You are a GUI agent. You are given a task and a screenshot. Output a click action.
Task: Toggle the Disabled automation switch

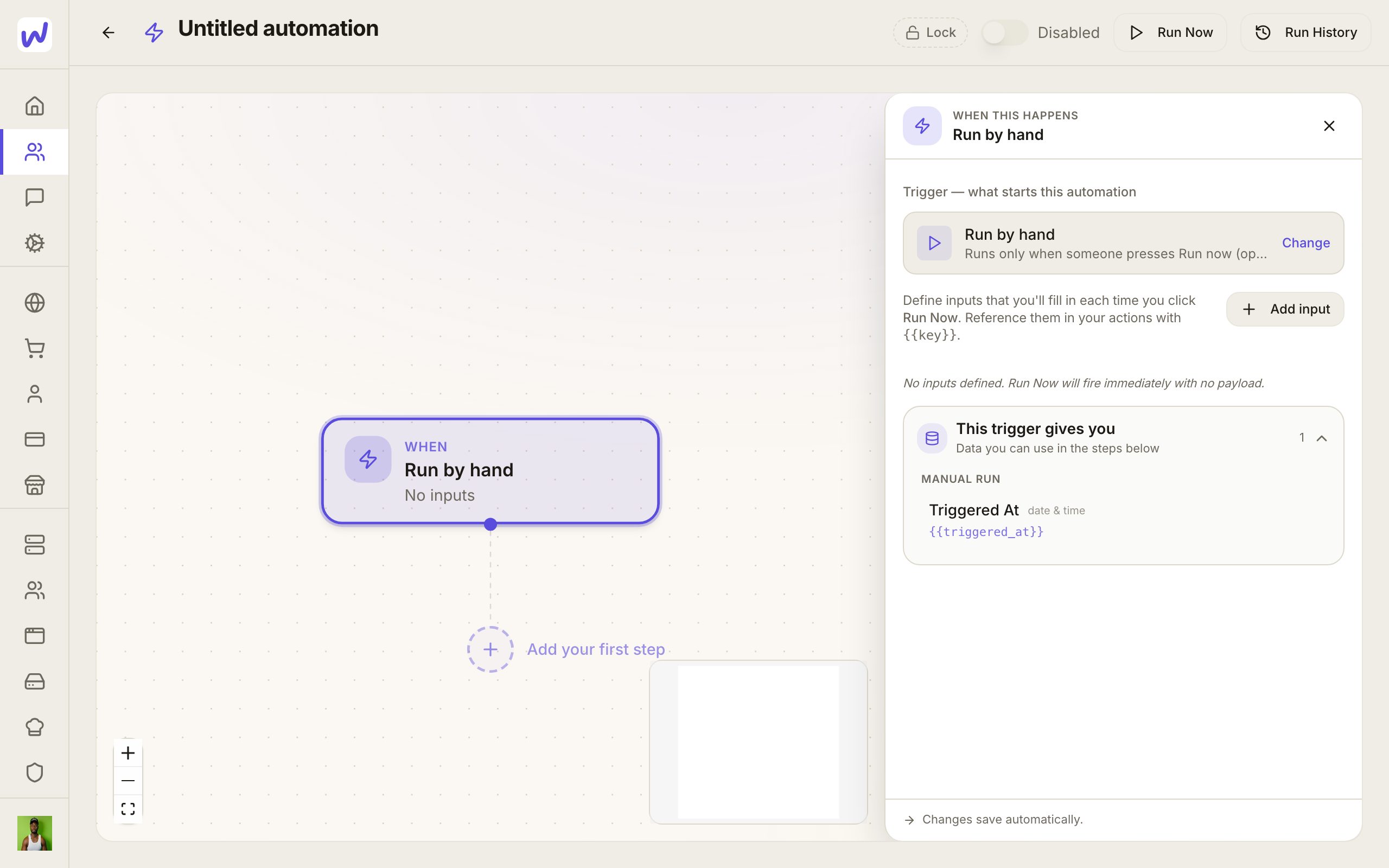click(x=1004, y=33)
